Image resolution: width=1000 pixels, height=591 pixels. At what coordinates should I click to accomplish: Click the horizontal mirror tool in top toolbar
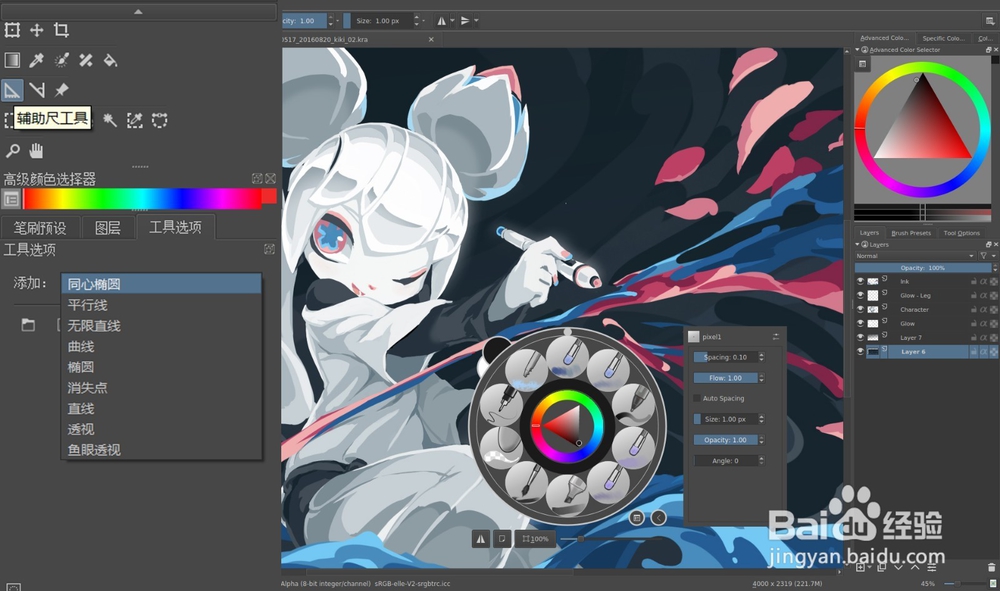pos(441,20)
